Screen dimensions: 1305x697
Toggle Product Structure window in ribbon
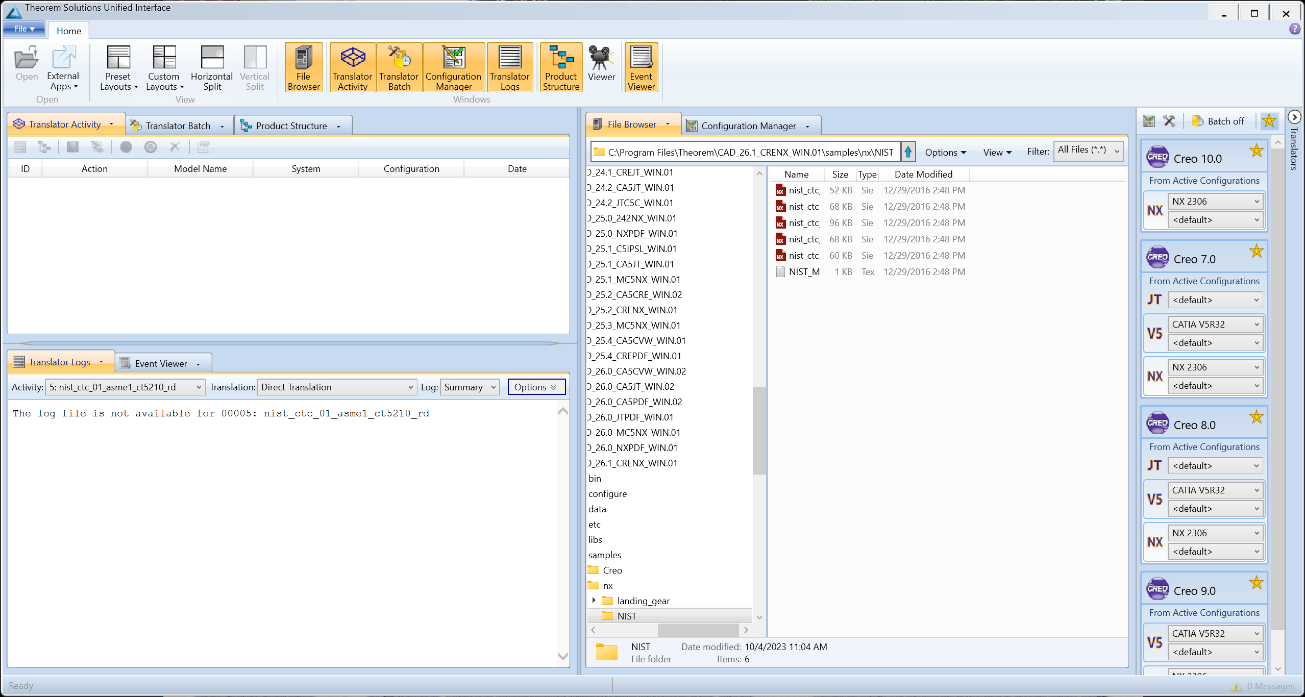tap(561, 68)
